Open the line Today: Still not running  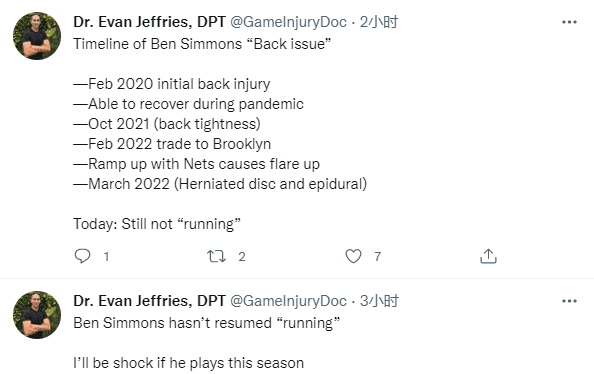[157, 224]
